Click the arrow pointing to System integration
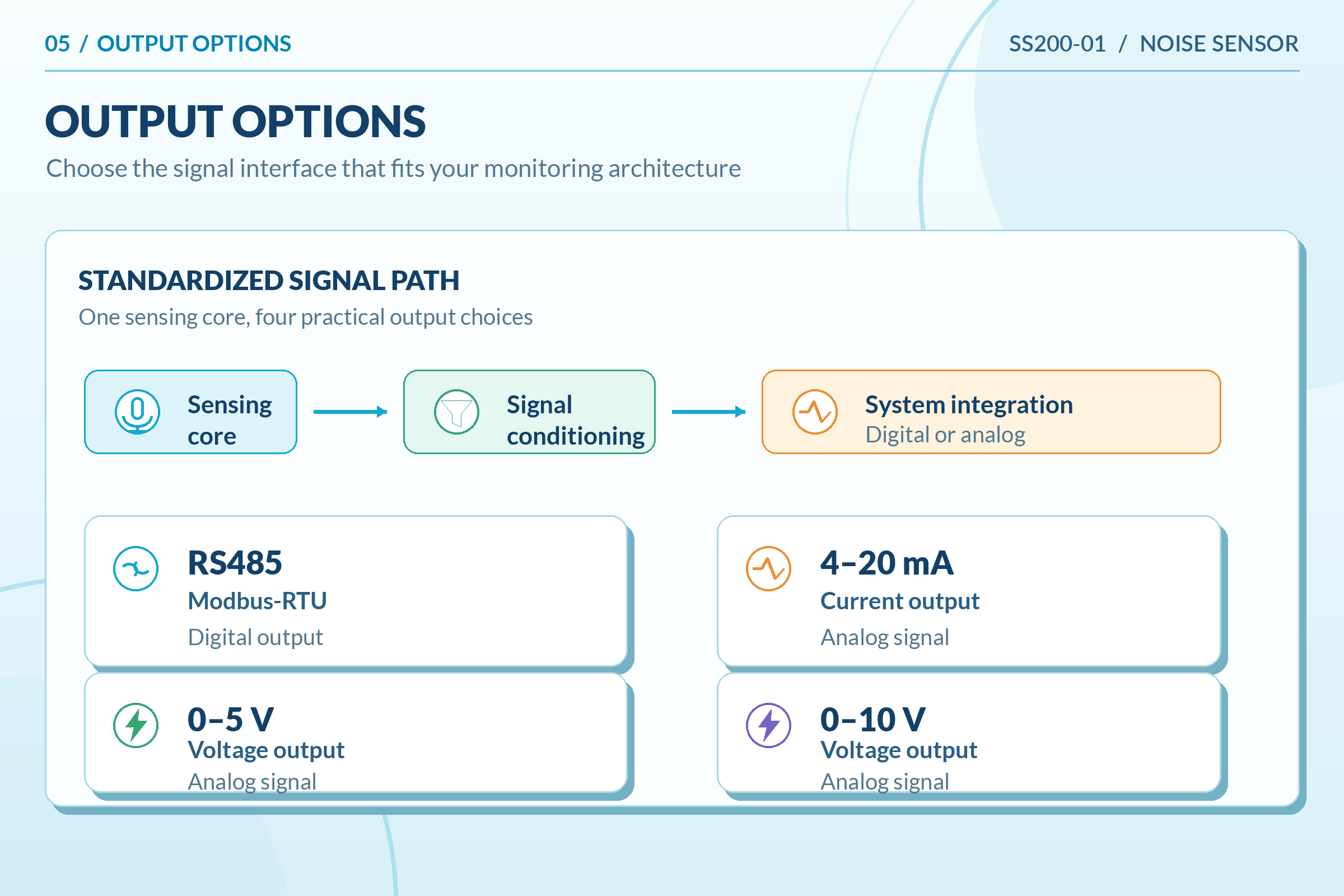The height and width of the screenshot is (896, 1344). (708, 412)
